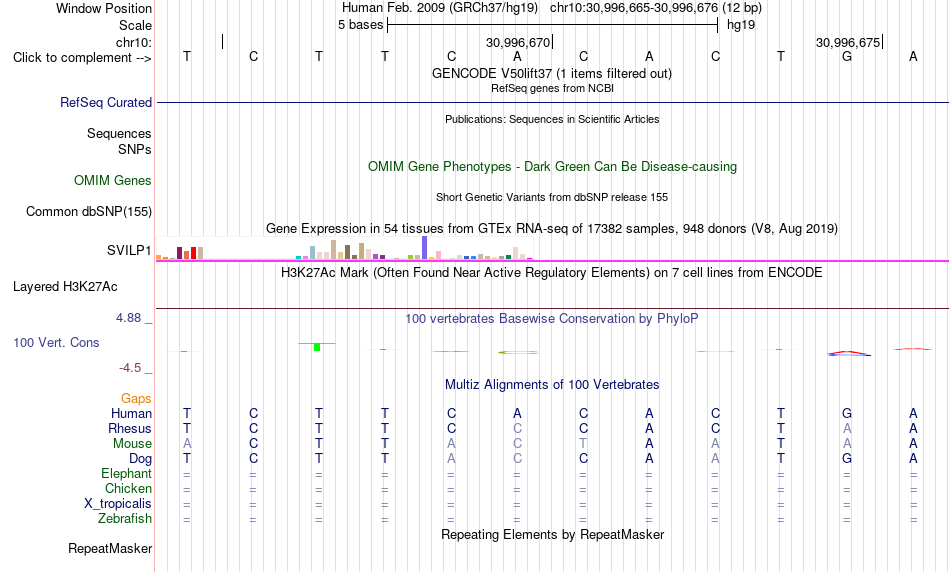The width and height of the screenshot is (950, 572).
Task: Select the Rhesus species row label
Action: pos(130,428)
